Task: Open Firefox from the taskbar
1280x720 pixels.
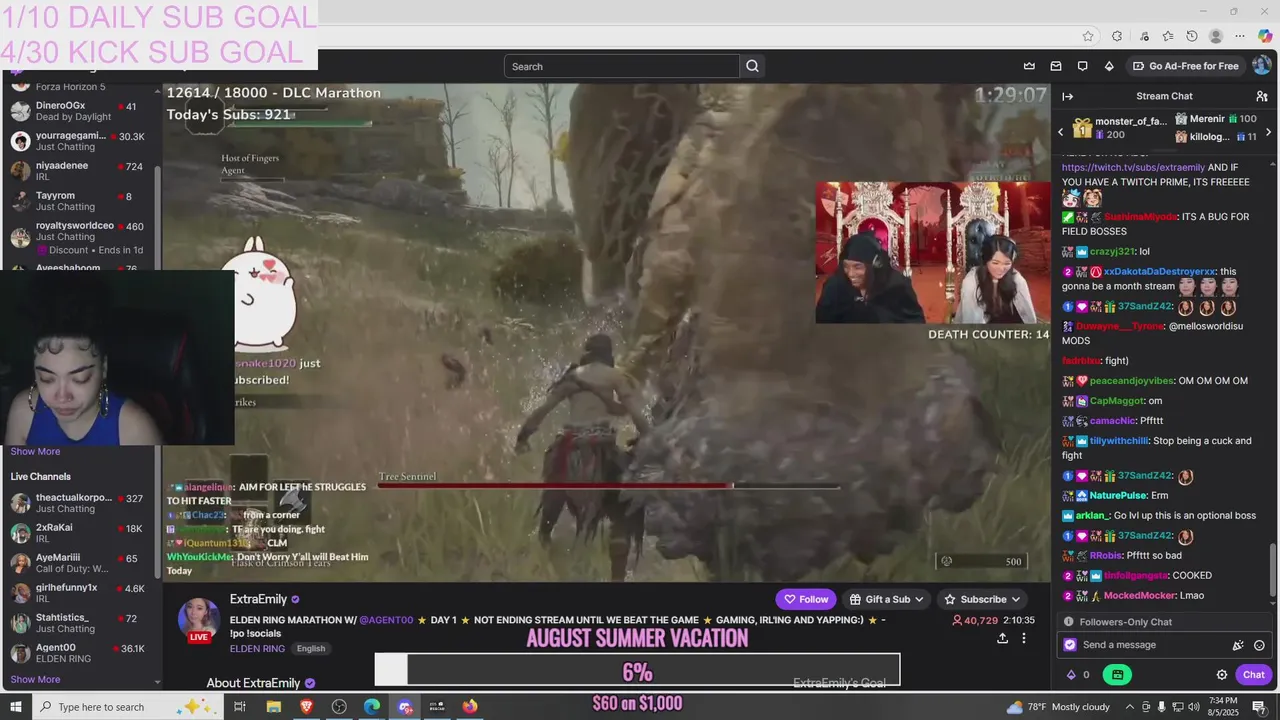Action: [470, 707]
